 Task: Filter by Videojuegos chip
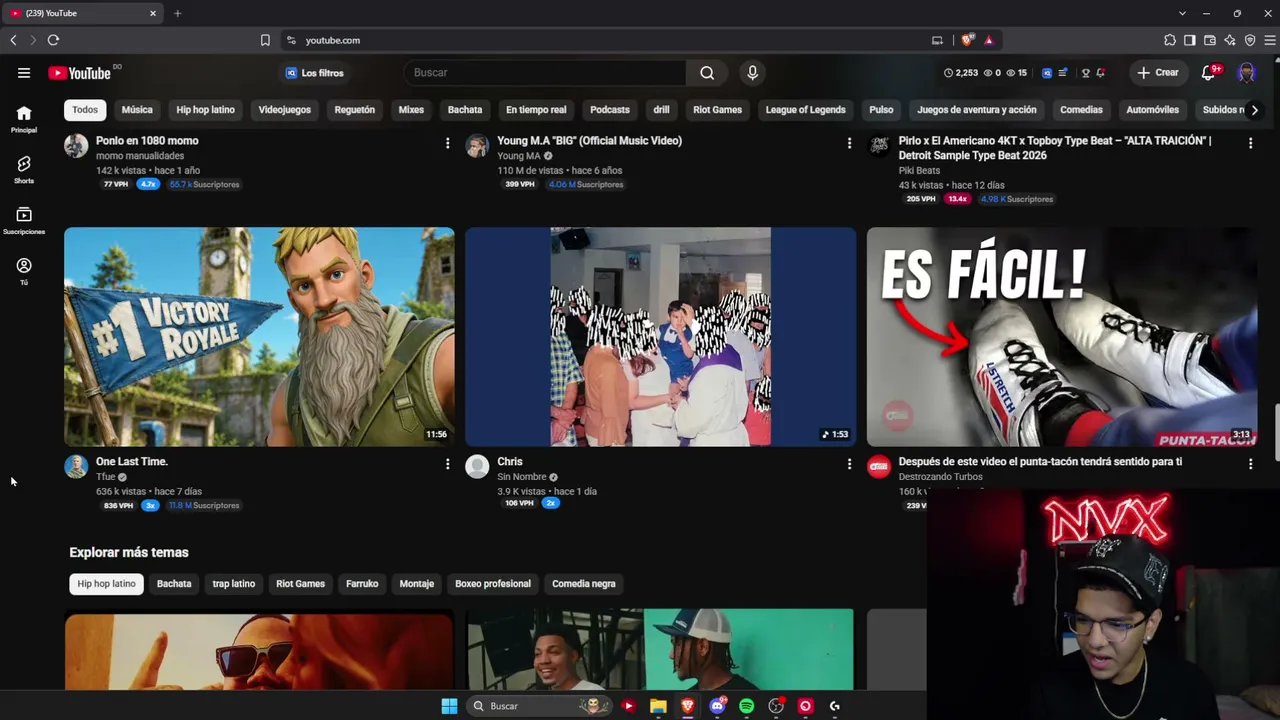285,110
